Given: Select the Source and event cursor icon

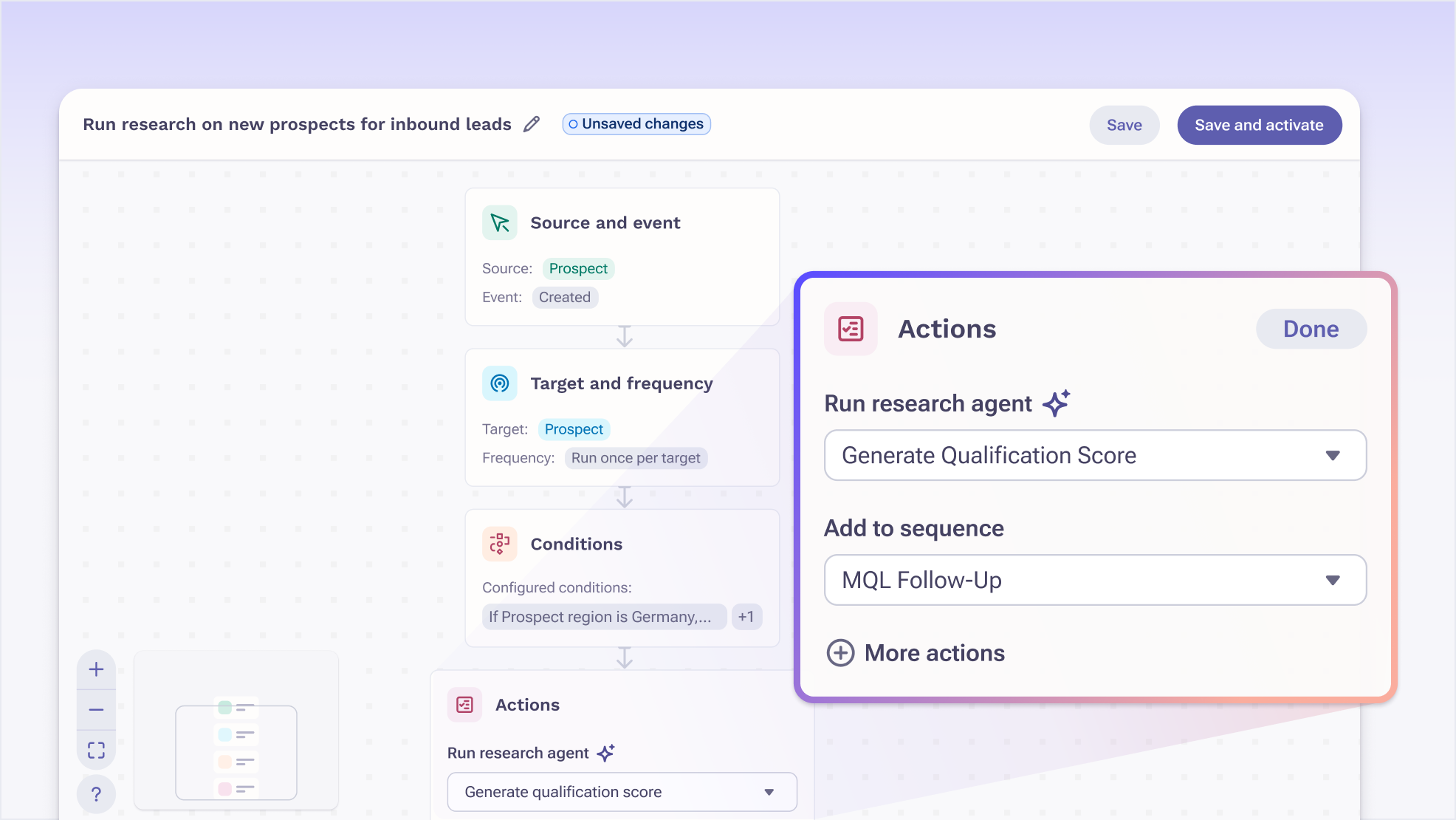Looking at the screenshot, I should point(500,222).
